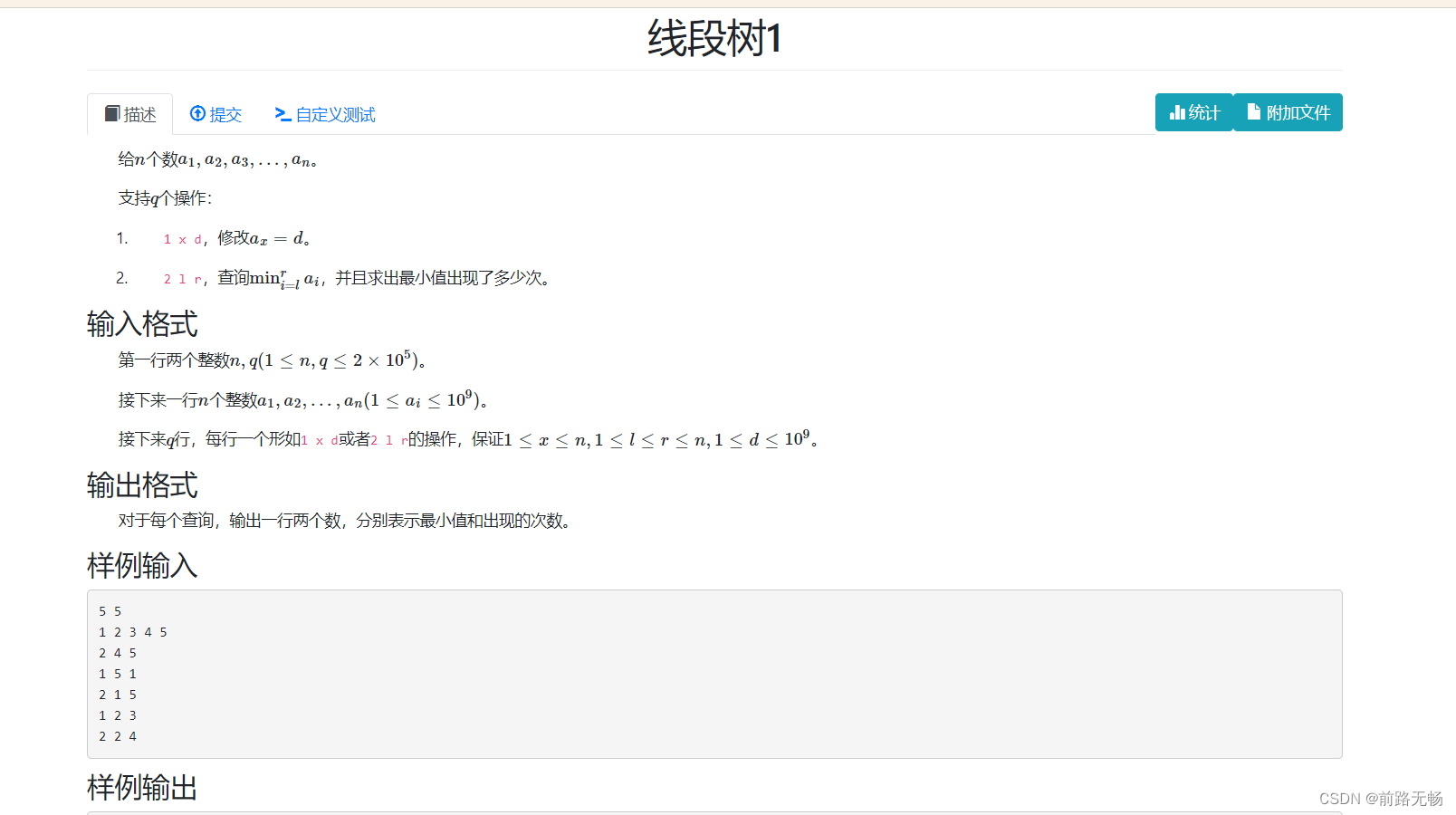
Task: Switch to the 提交 submit tab
Action: click(216, 114)
